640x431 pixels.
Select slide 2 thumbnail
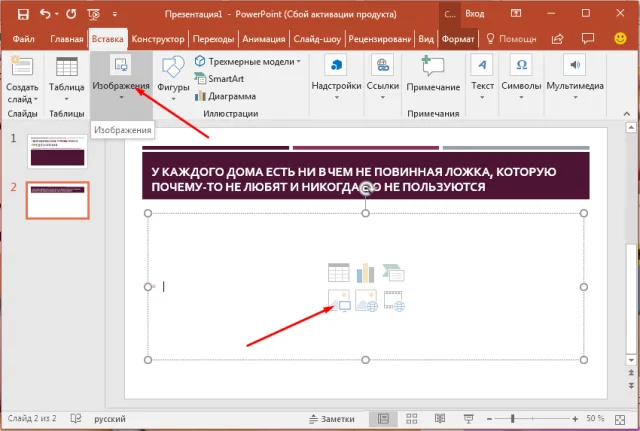[58, 200]
